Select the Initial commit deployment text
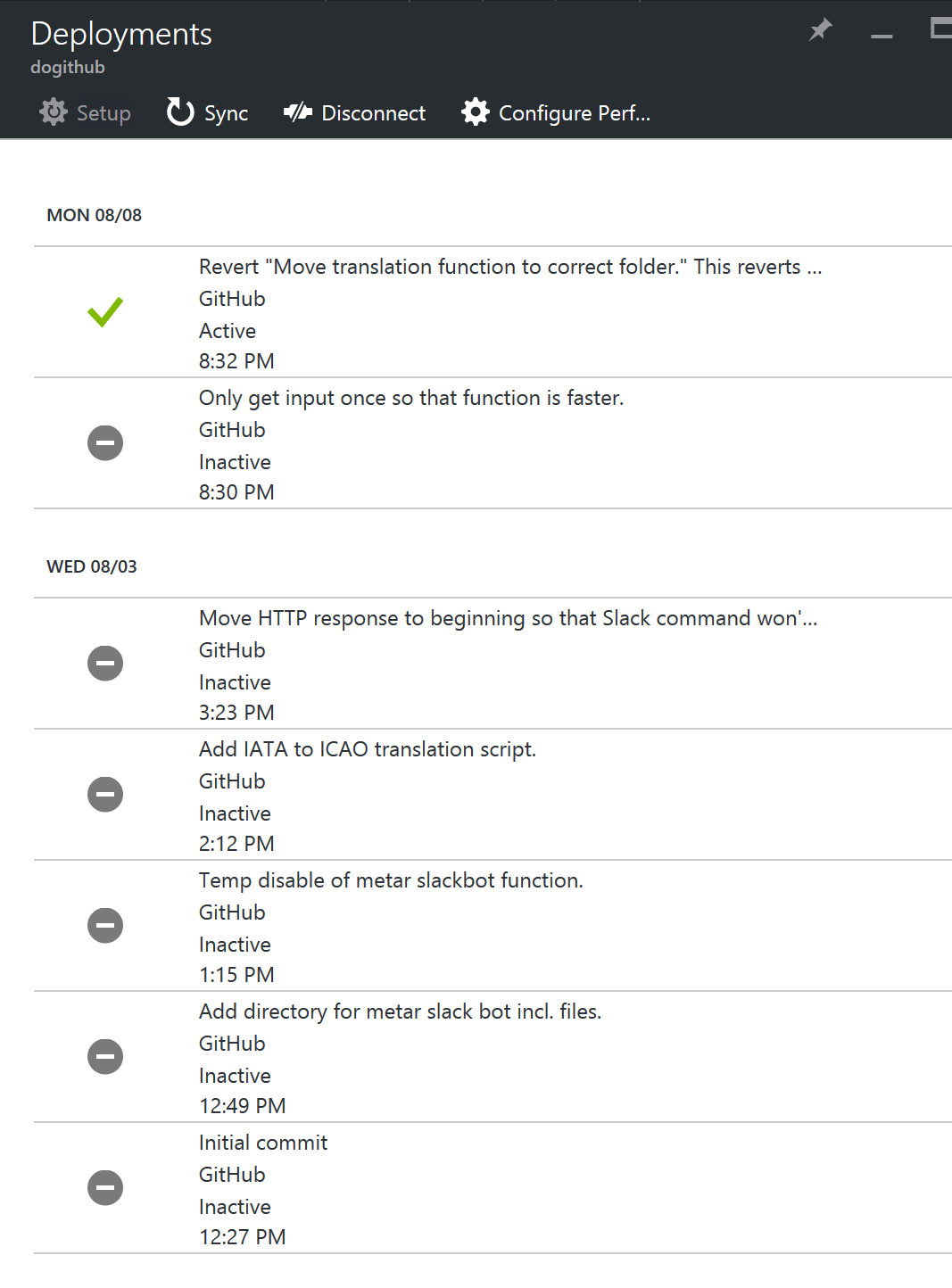952x1288 pixels. [263, 1143]
